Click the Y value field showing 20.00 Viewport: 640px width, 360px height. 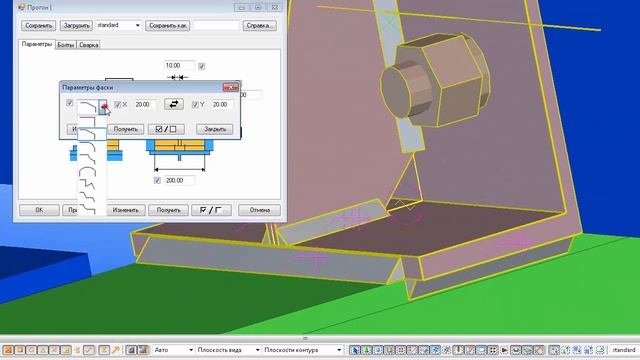[222, 104]
